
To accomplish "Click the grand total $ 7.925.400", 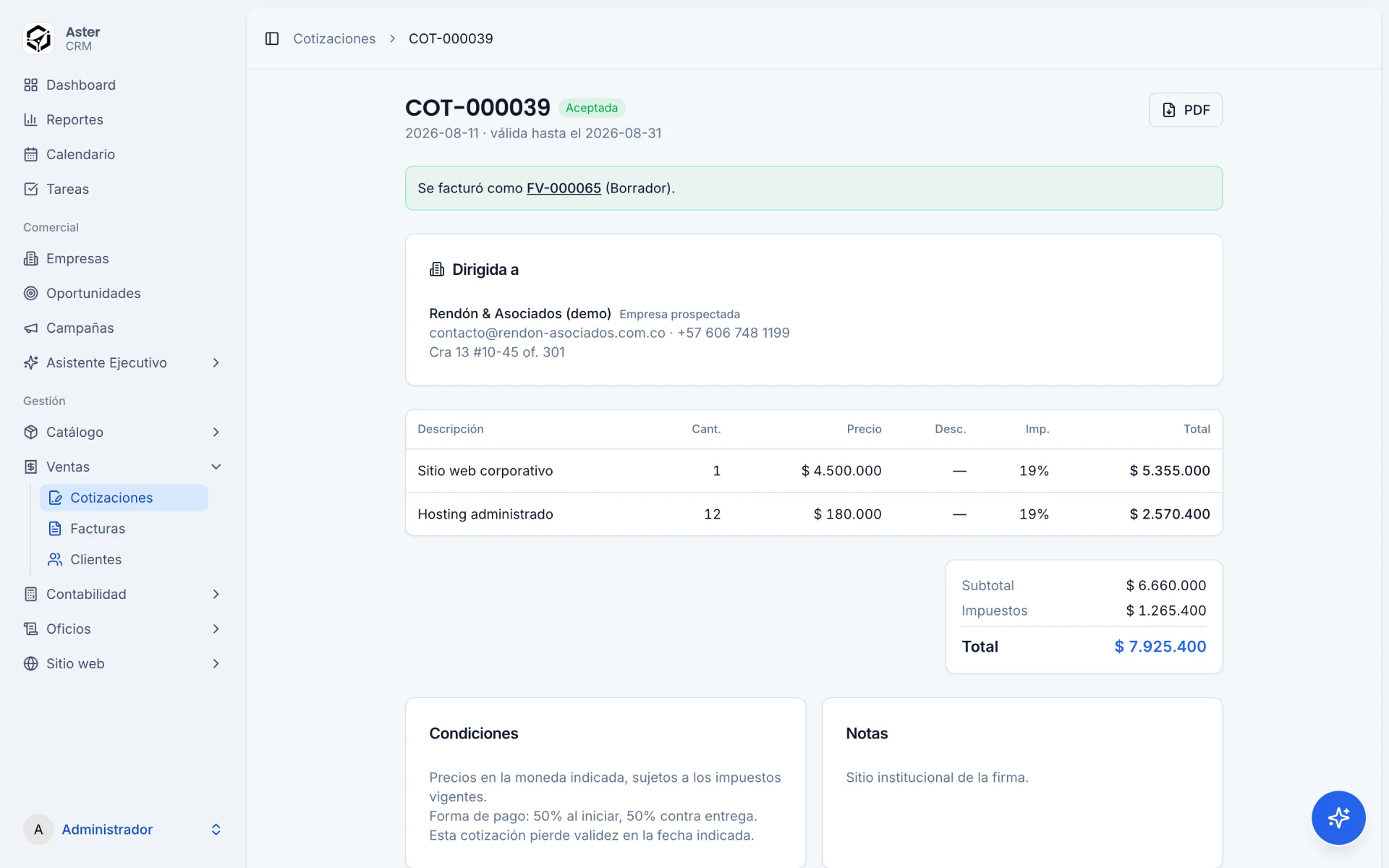I will point(1160,647).
